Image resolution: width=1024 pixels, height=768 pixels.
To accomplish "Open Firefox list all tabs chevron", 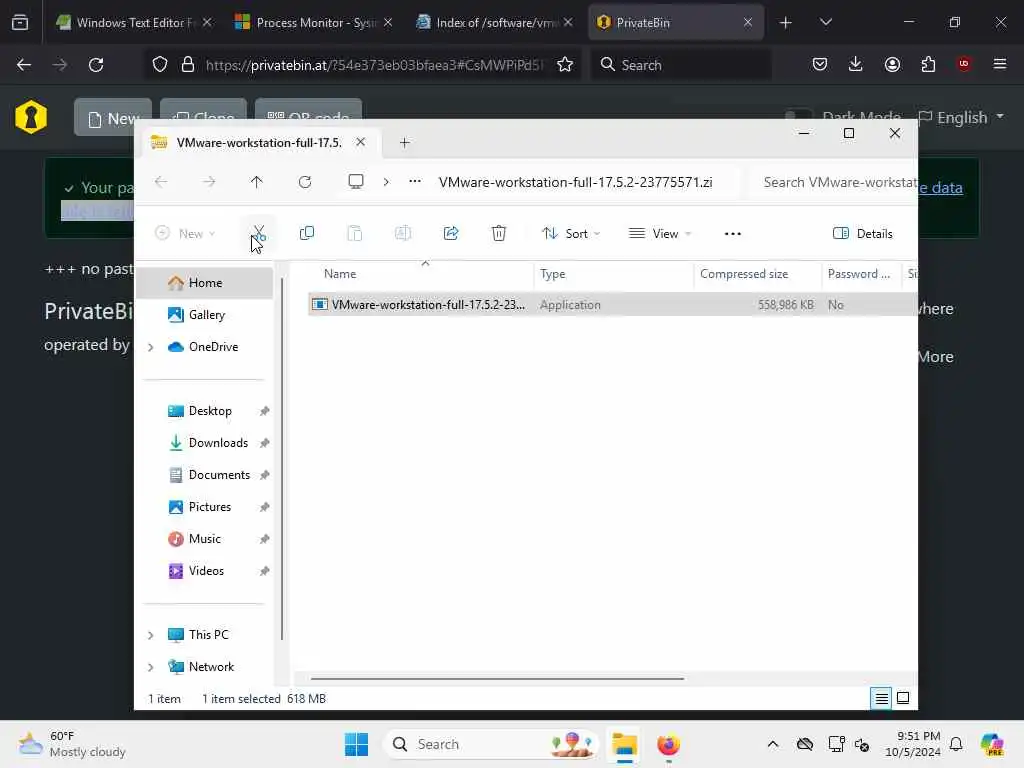I will pos(825,22).
